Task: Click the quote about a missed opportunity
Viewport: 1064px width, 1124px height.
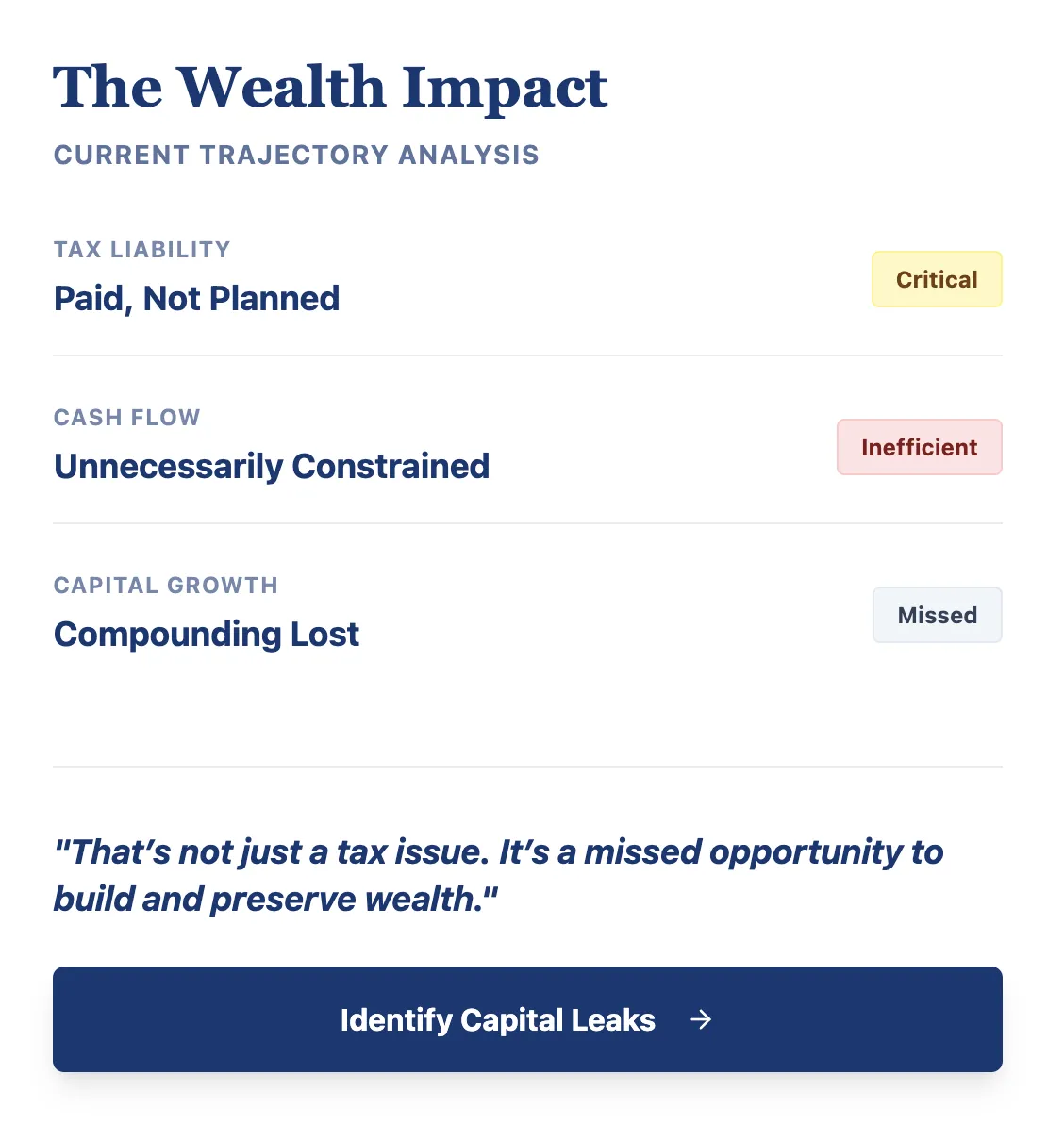Action: pyautogui.click(x=498, y=875)
